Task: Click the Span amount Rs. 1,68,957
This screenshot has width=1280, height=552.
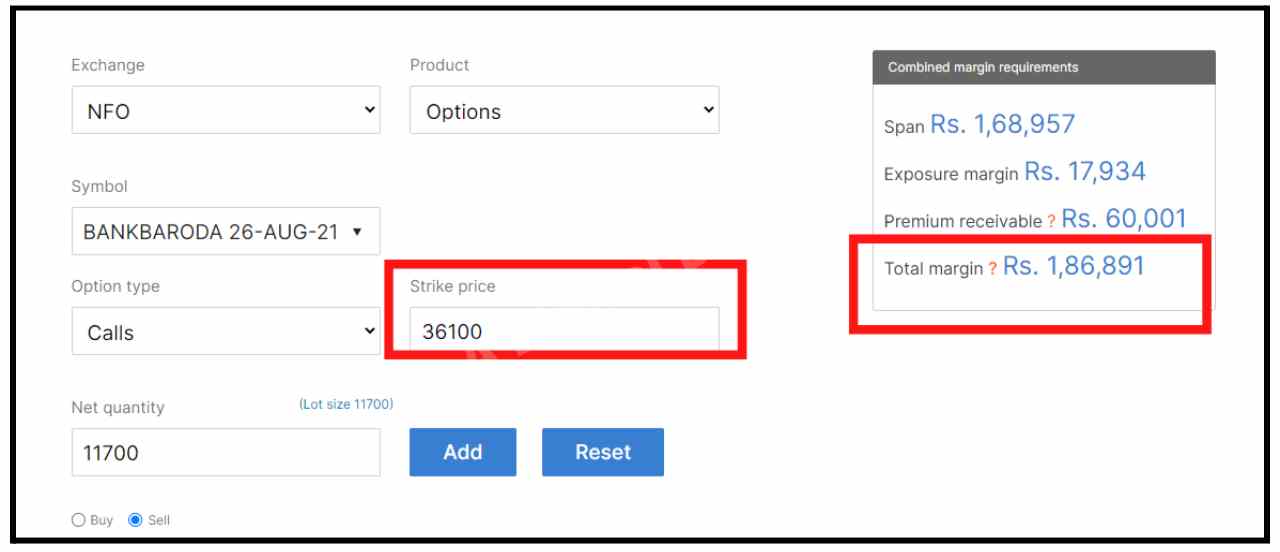Action: (x=1003, y=125)
